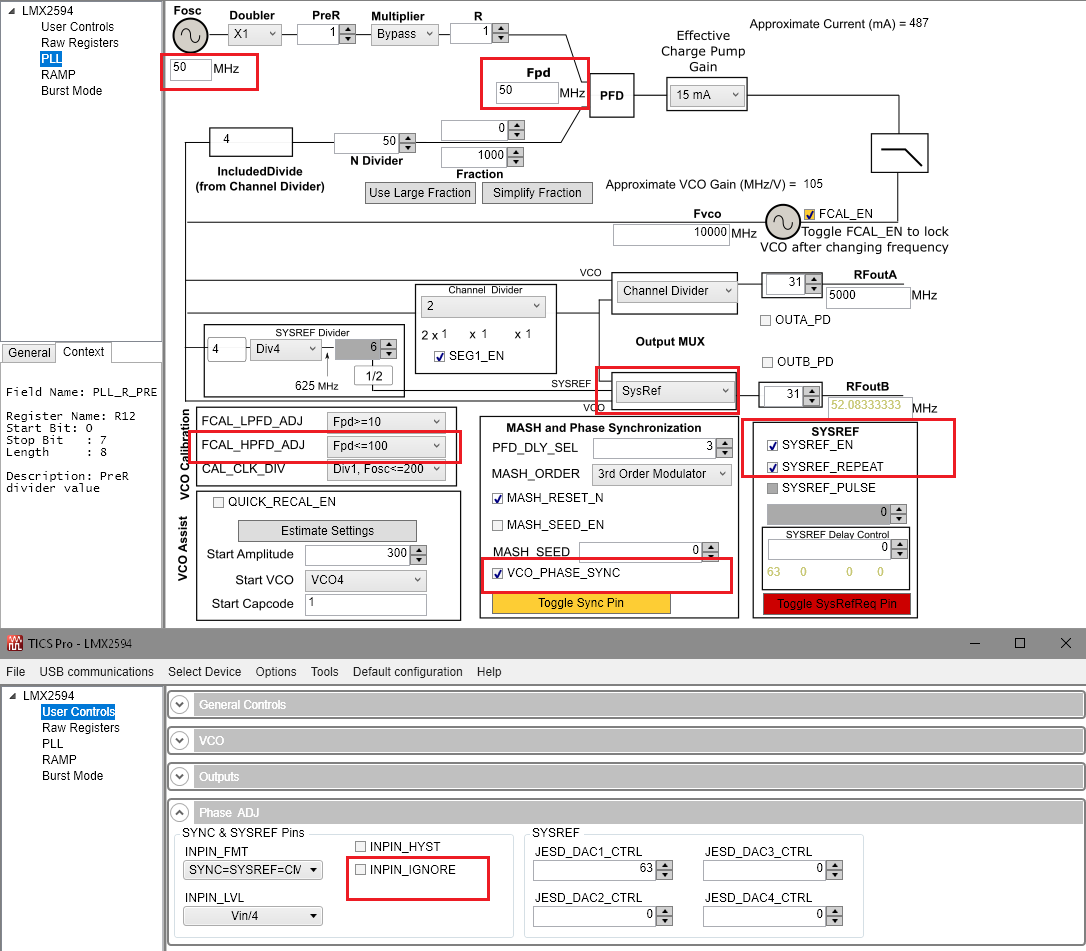The height and width of the screenshot is (951, 1086).
Task: Enable the OUTA_PD checkbox
Action: click(765, 320)
